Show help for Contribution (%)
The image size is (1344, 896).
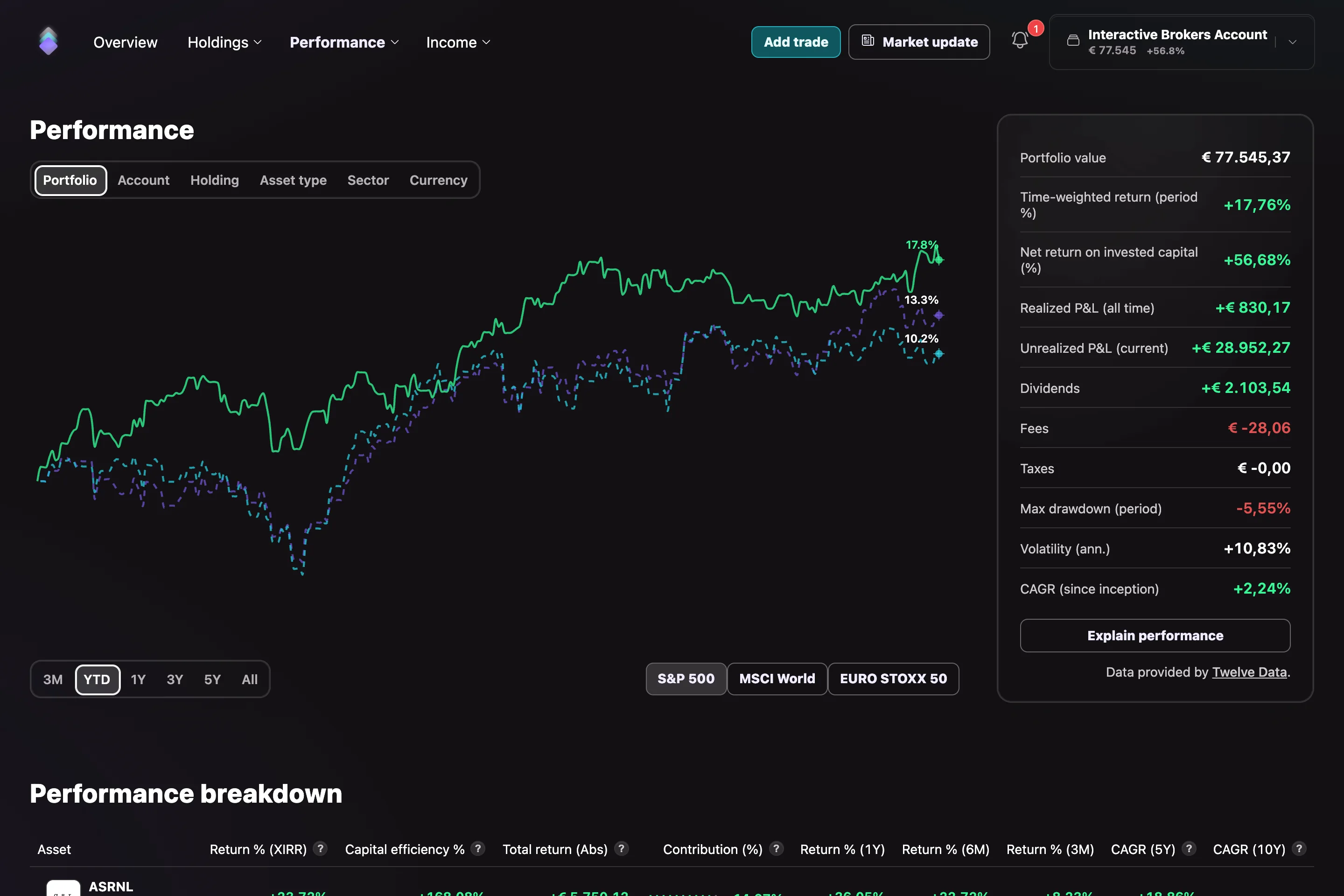776,848
